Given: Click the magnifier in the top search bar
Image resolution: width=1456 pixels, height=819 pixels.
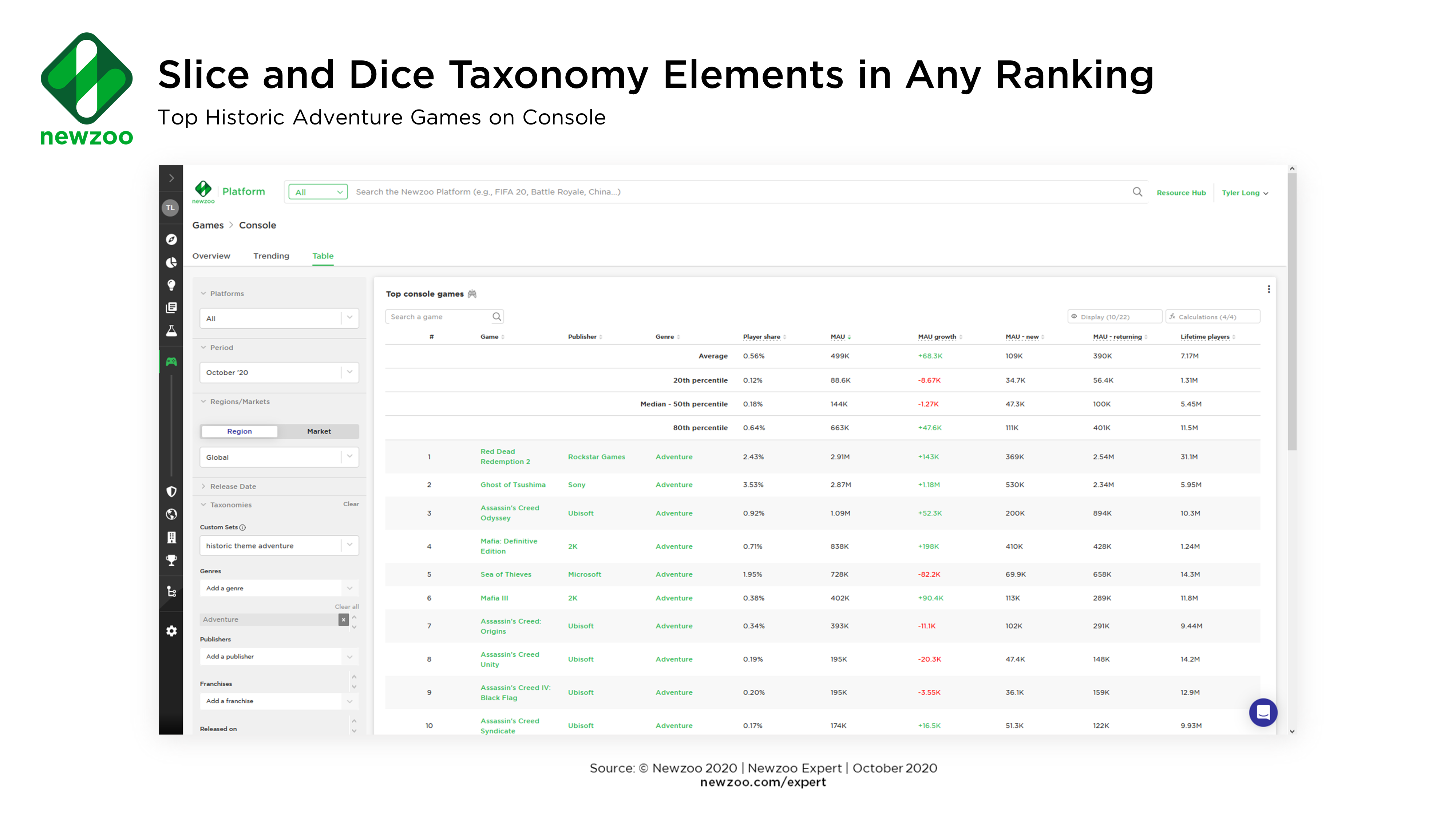Looking at the screenshot, I should point(1137,192).
